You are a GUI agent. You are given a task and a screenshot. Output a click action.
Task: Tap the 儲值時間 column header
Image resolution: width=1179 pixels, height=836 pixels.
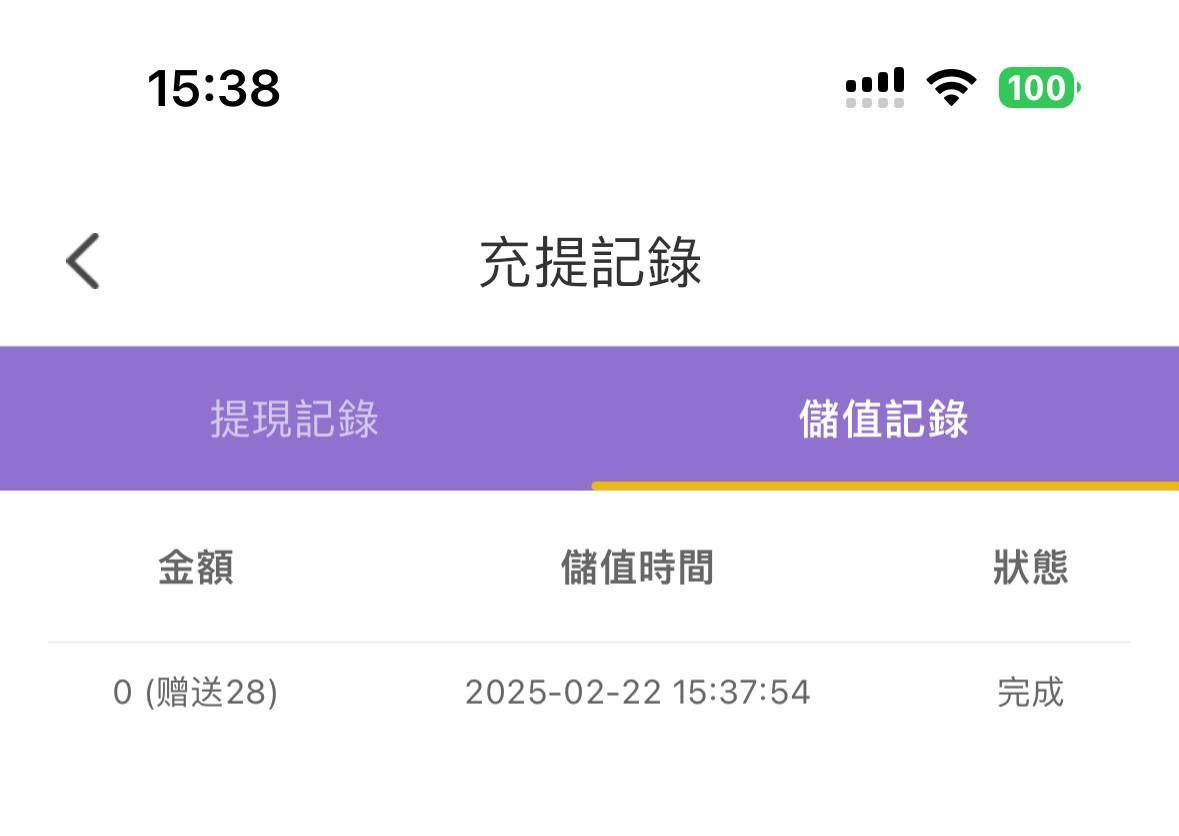click(x=637, y=568)
